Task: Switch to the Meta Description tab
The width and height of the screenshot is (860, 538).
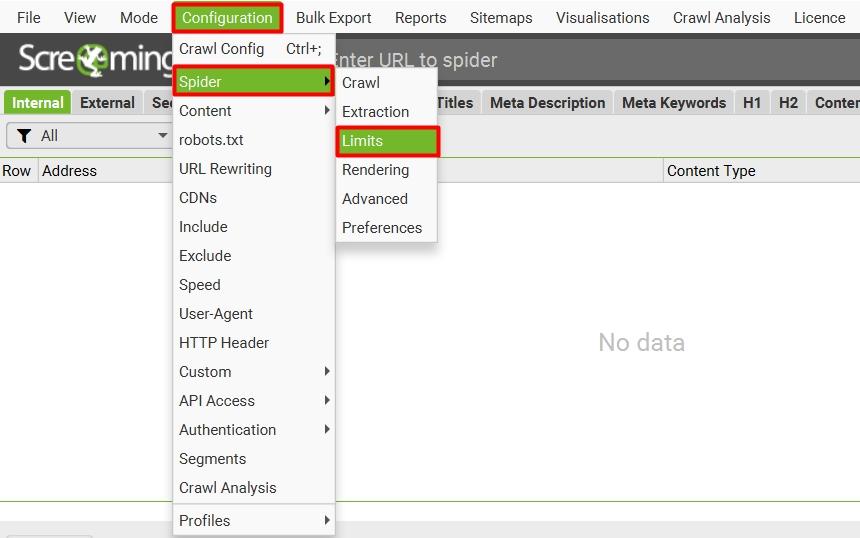Action: tap(547, 103)
